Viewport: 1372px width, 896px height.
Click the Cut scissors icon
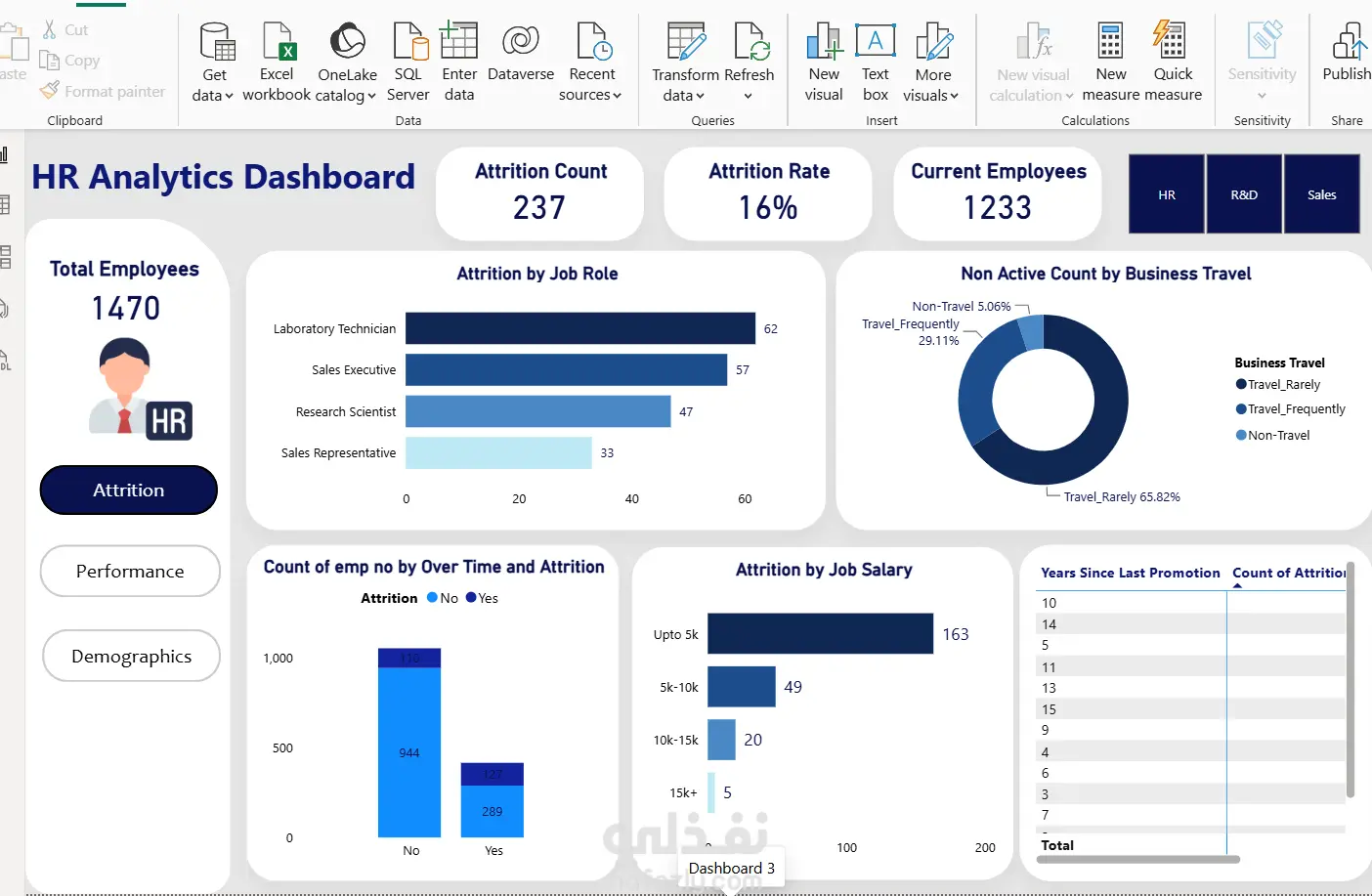(49, 29)
